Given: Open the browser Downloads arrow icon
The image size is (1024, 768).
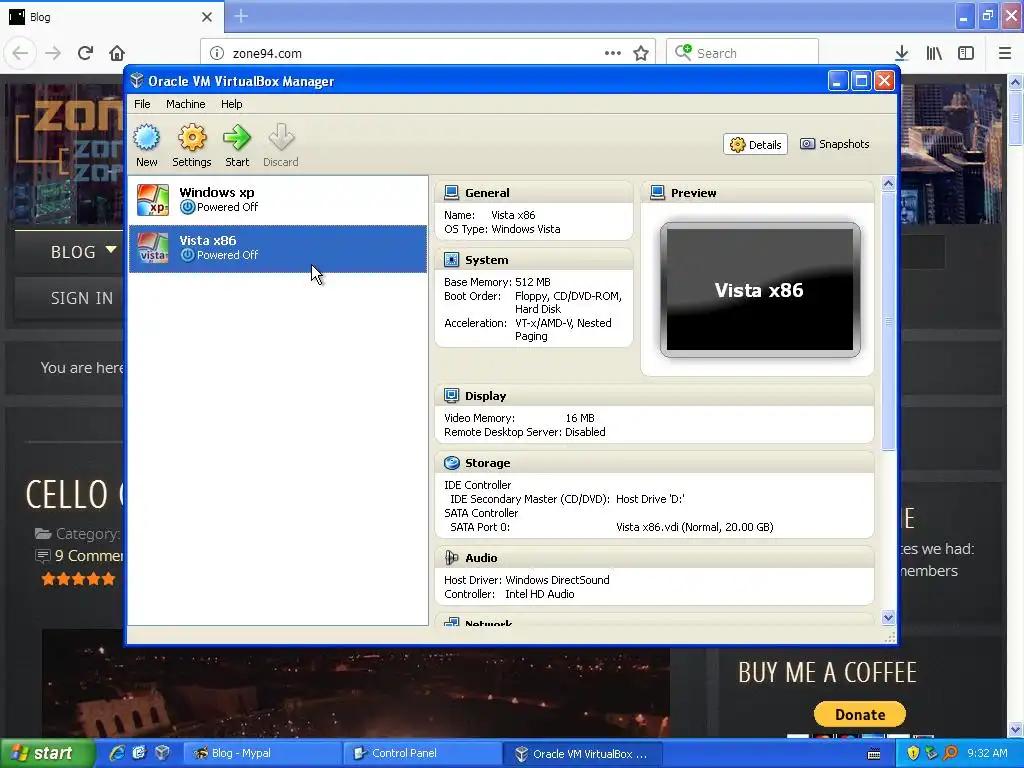Looking at the screenshot, I should pos(902,53).
